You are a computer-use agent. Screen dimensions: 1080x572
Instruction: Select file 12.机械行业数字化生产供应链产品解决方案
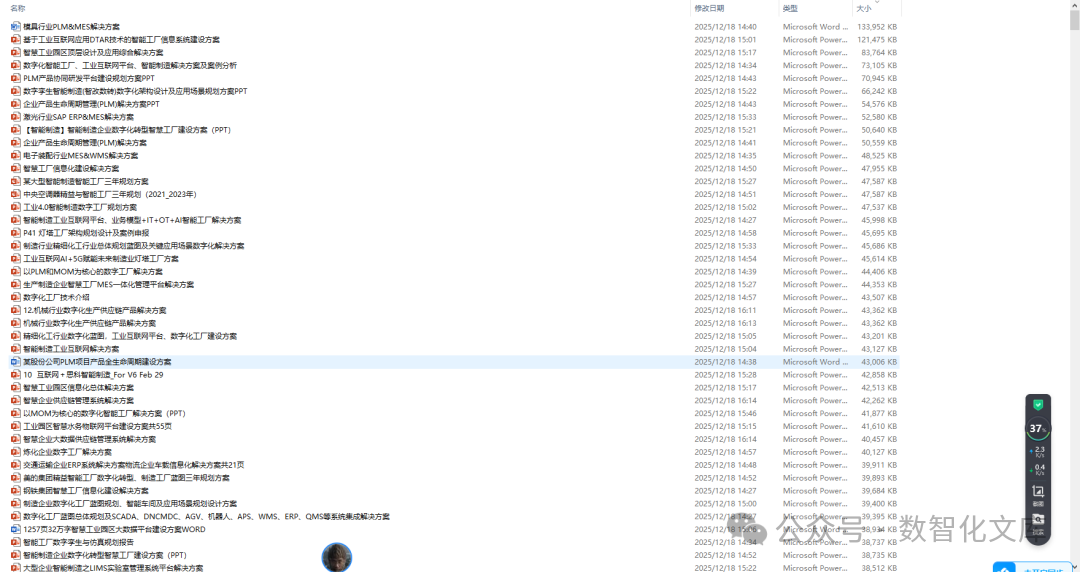click(94, 311)
